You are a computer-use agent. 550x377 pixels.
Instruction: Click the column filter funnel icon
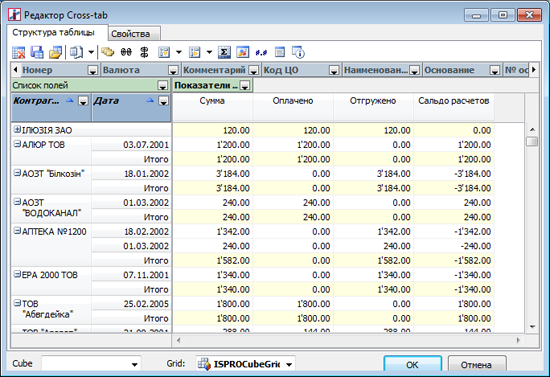tap(164, 53)
